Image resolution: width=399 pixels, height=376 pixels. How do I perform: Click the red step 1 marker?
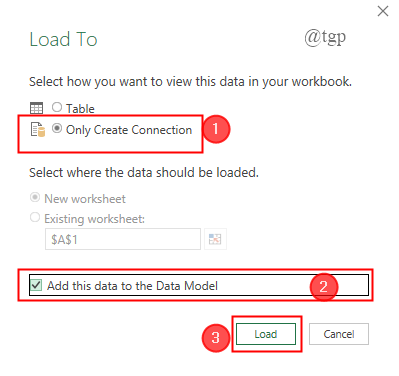tap(216, 129)
